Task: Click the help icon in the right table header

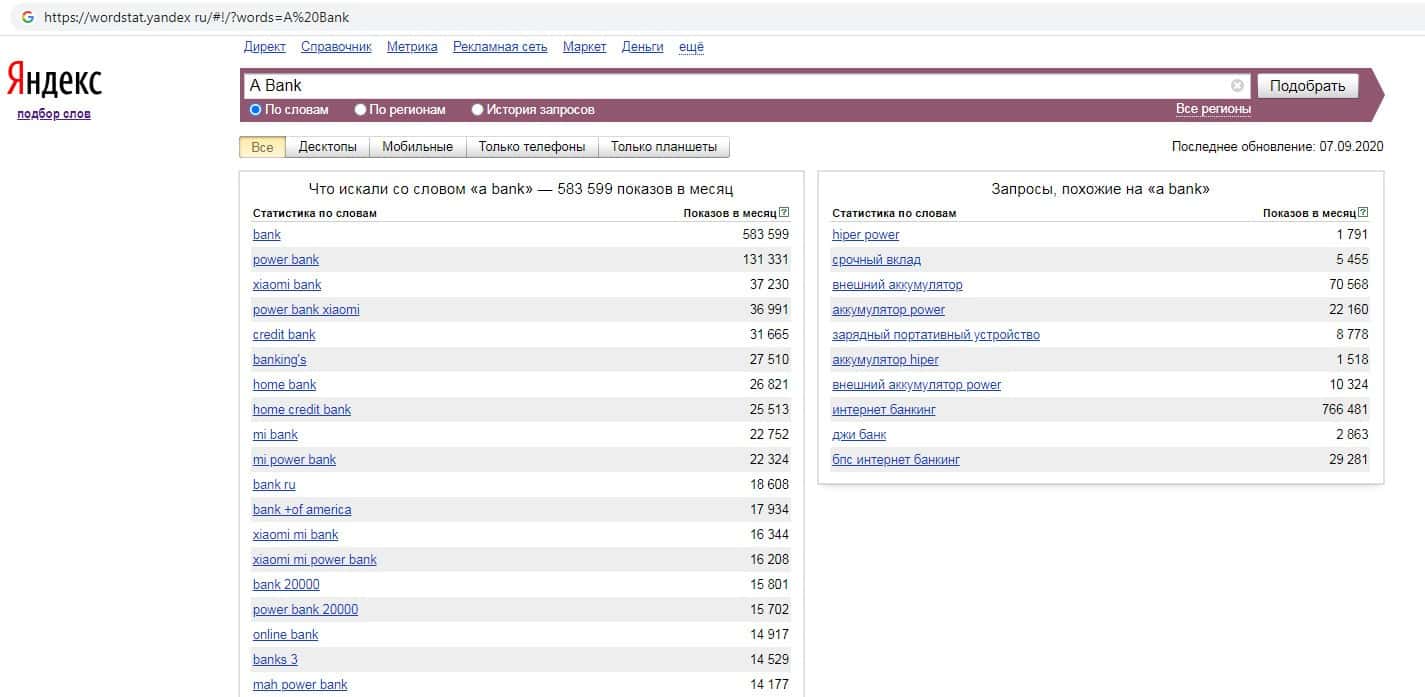Action: pyautogui.click(x=1363, y=212)
